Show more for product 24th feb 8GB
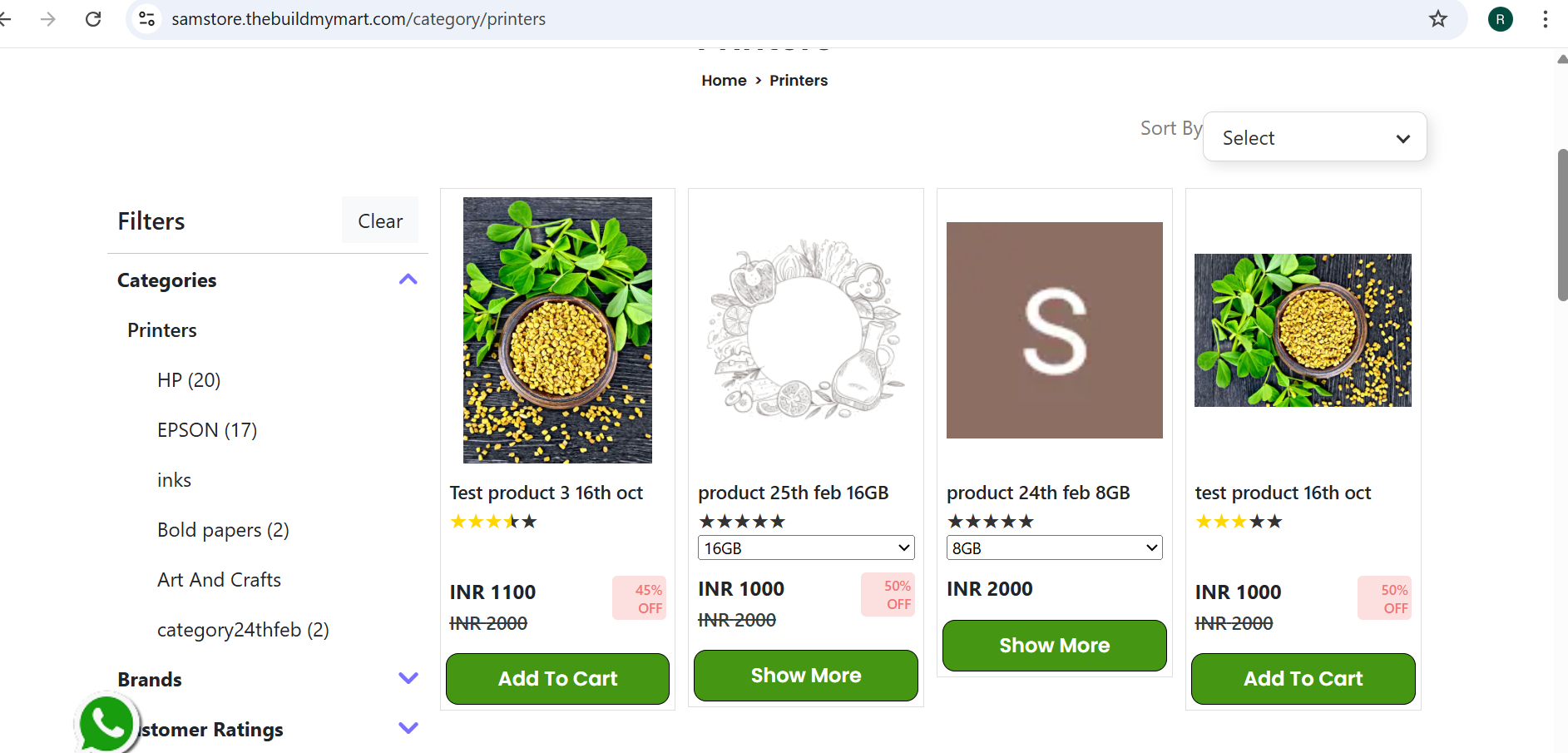Image resolution: width=1568 pixels, height=753 pixels. (x=1054, y=646)
